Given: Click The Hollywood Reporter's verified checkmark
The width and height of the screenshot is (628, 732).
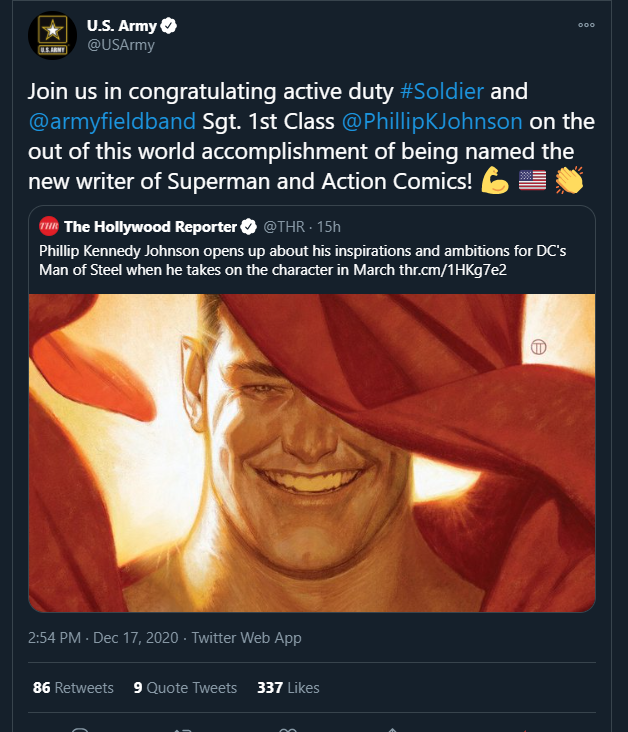Looking at the screenshot, I should coord(248,227).
